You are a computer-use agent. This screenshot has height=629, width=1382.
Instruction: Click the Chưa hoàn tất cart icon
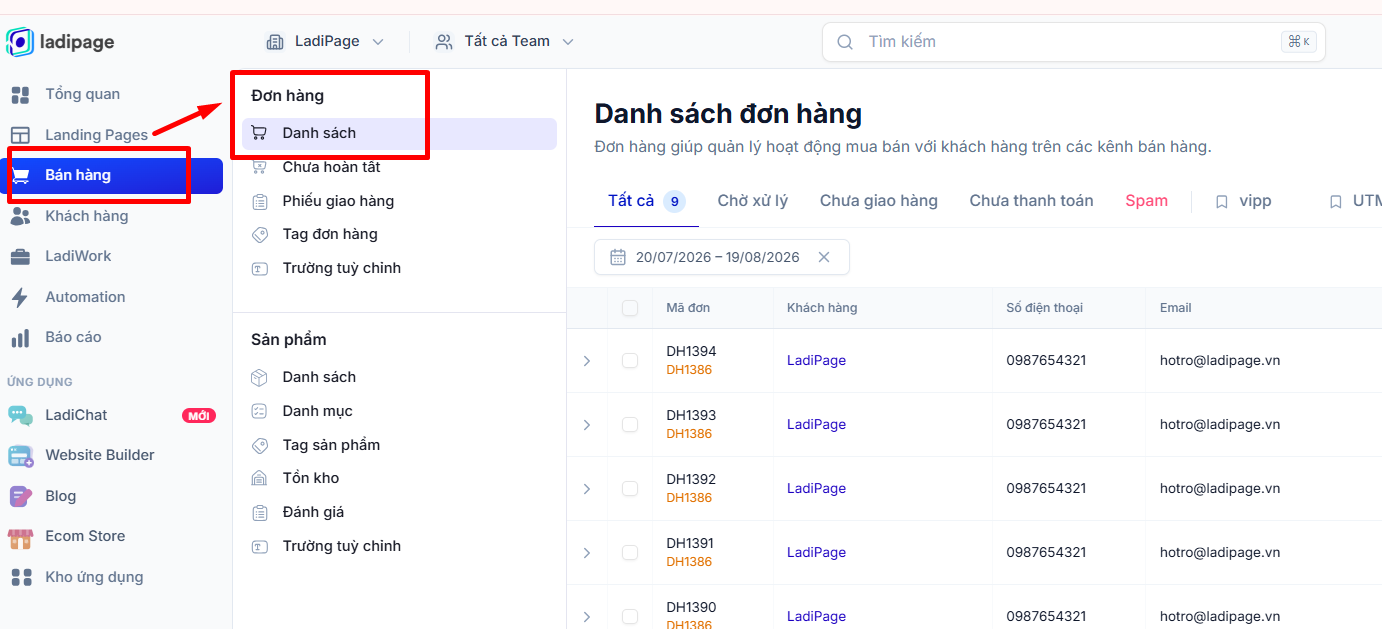[260, 167]
